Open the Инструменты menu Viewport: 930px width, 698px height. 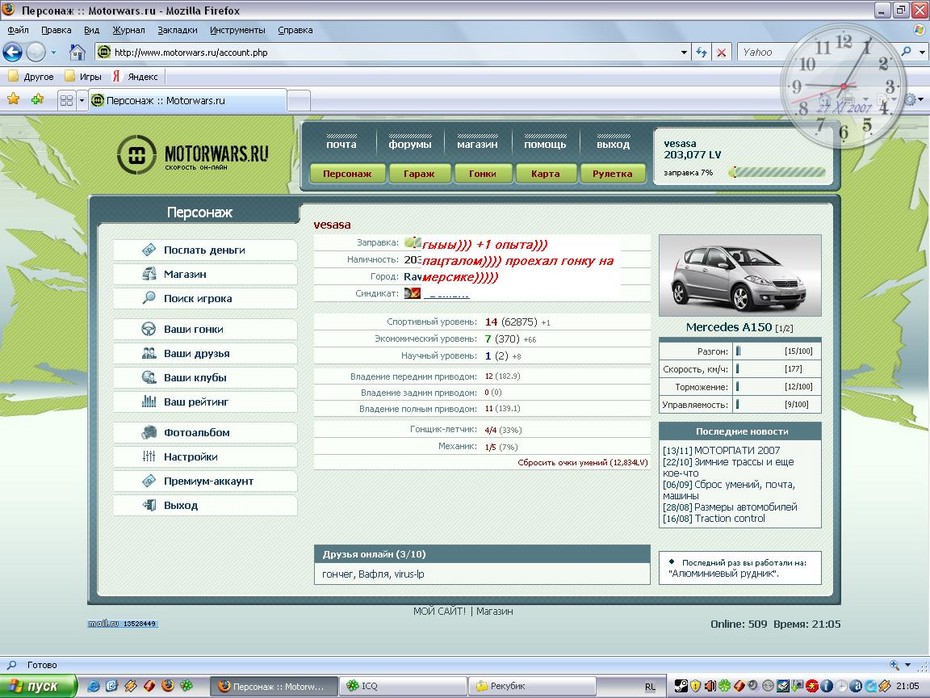(x=237, y=30)
